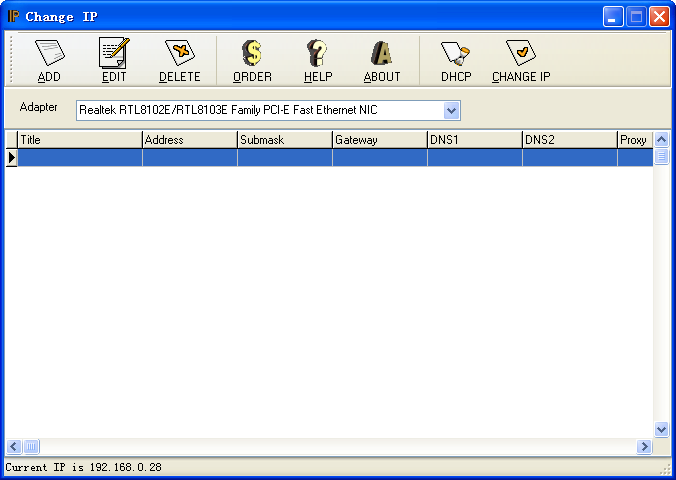Maximize the Change IP window
The image size is (676, 480).
[636, 16]
